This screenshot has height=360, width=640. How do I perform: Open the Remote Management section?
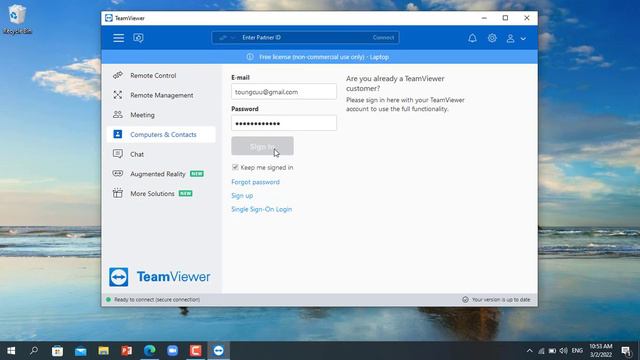[161, 95]
